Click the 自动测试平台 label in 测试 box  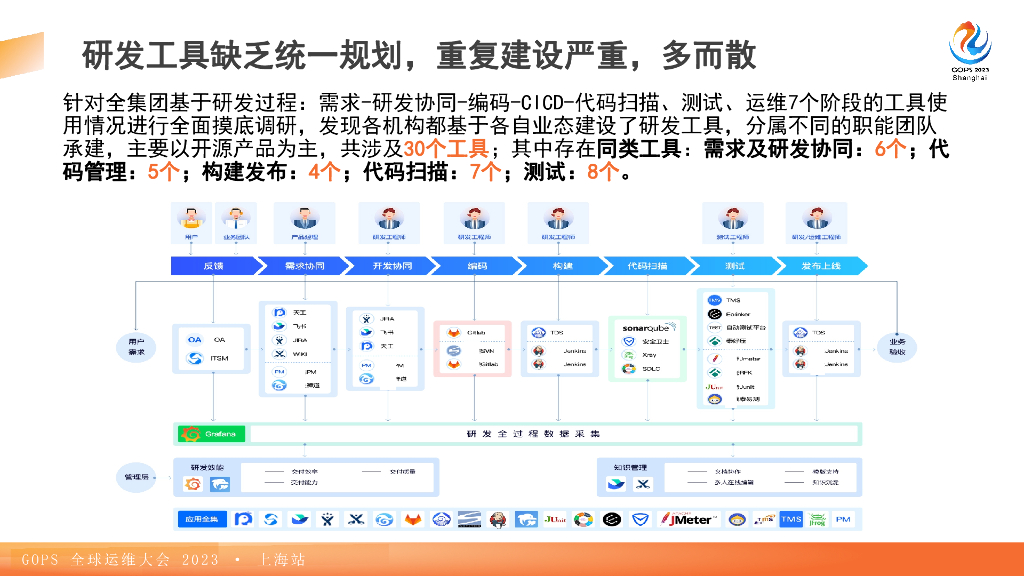pyautogui.click(x=746, y=328)
